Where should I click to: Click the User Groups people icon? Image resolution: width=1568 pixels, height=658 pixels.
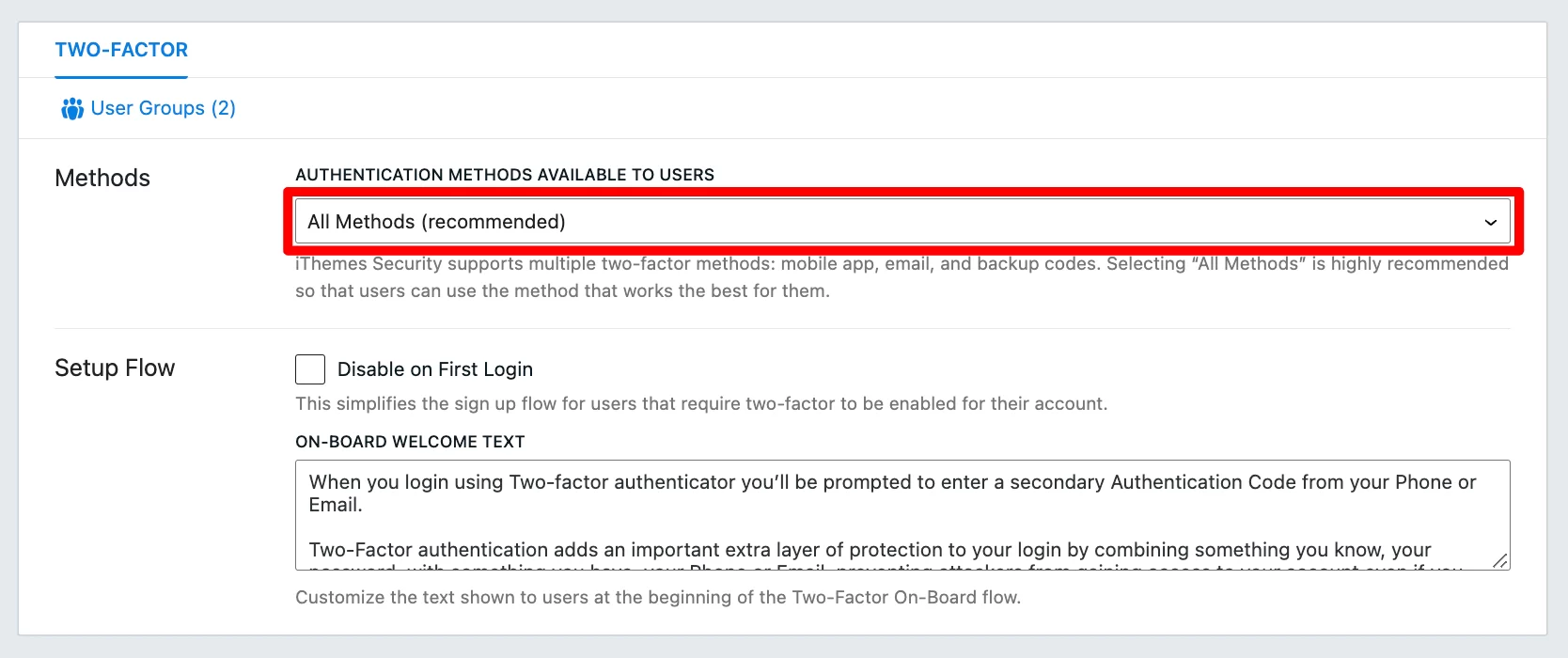pos(72,109)
